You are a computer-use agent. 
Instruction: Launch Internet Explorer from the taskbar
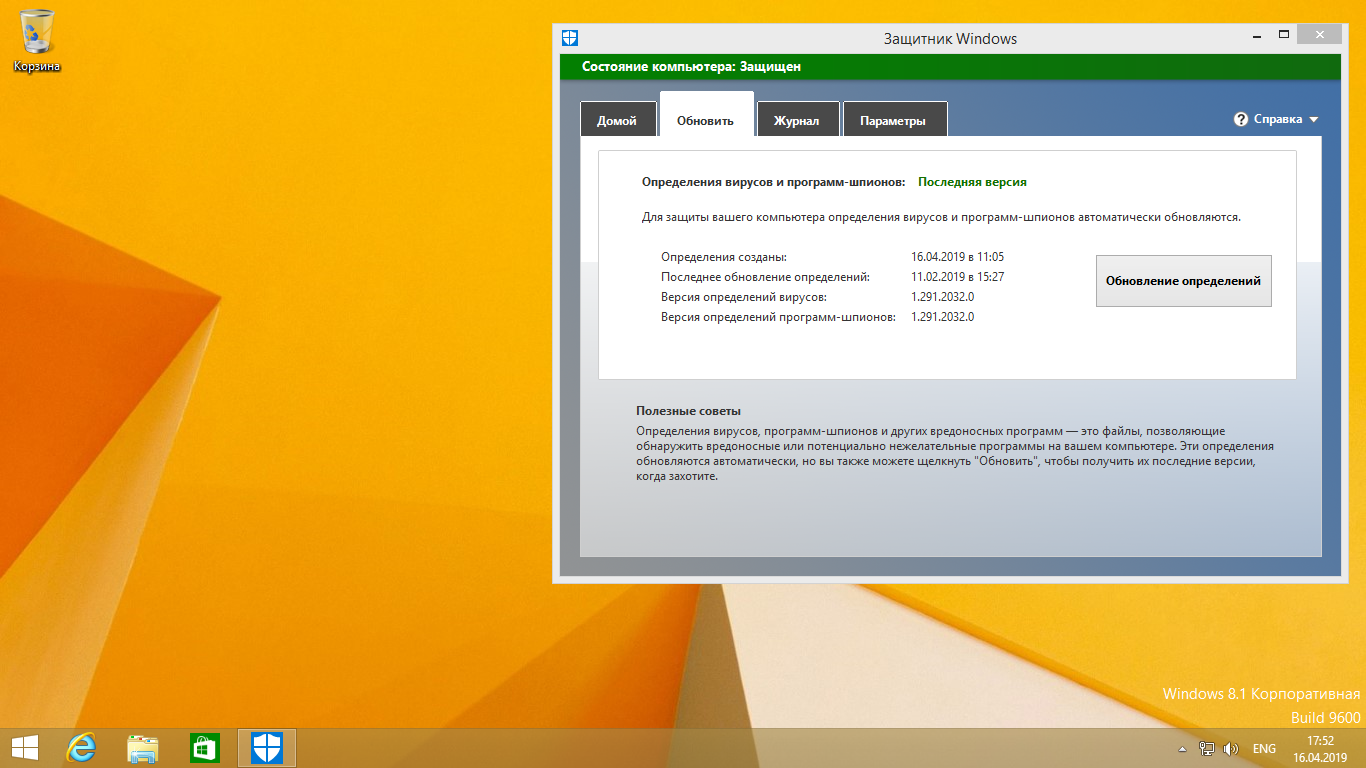[x=81, y=748]
